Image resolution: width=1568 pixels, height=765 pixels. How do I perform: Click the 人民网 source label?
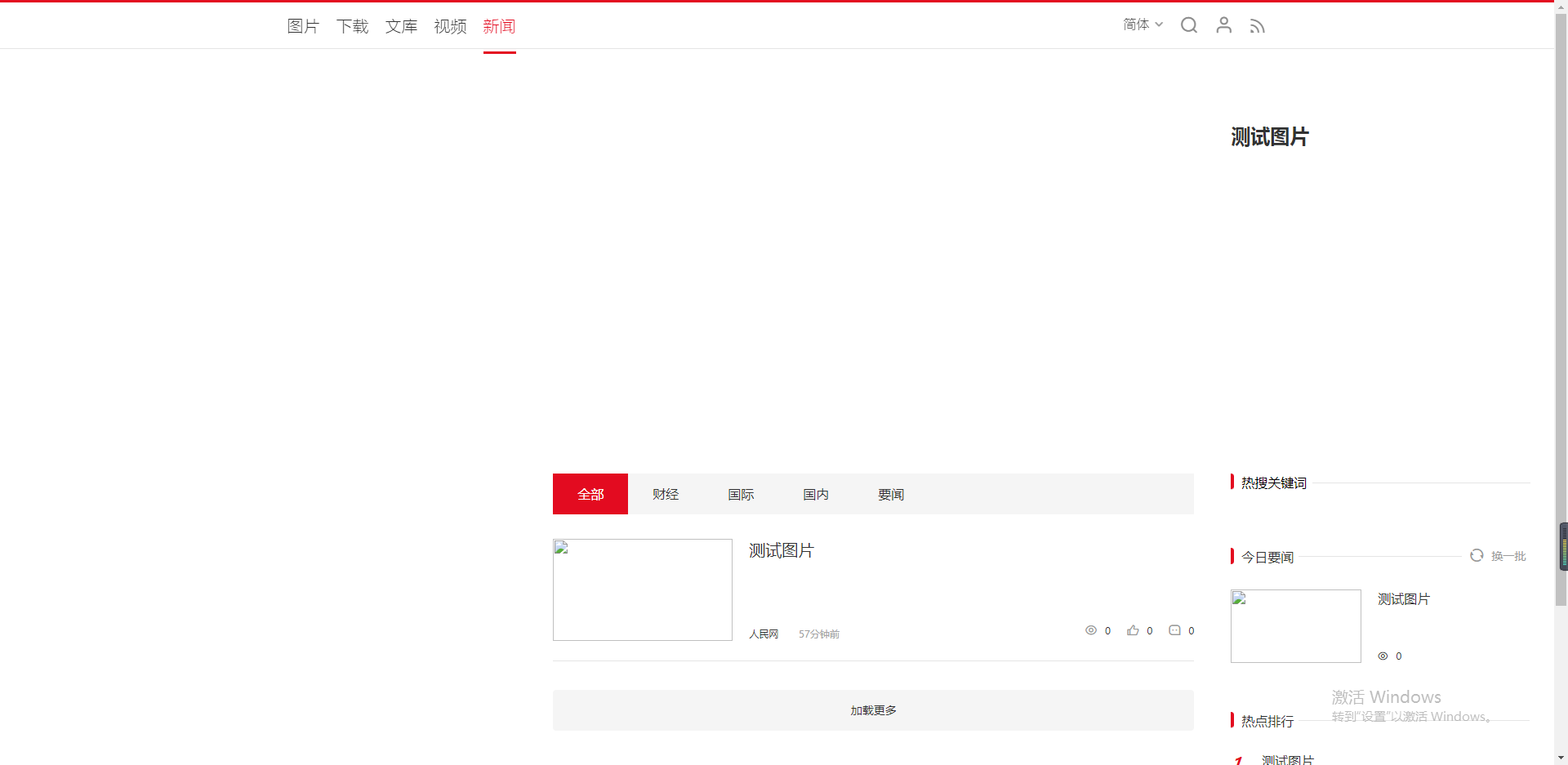coord(764,634)
